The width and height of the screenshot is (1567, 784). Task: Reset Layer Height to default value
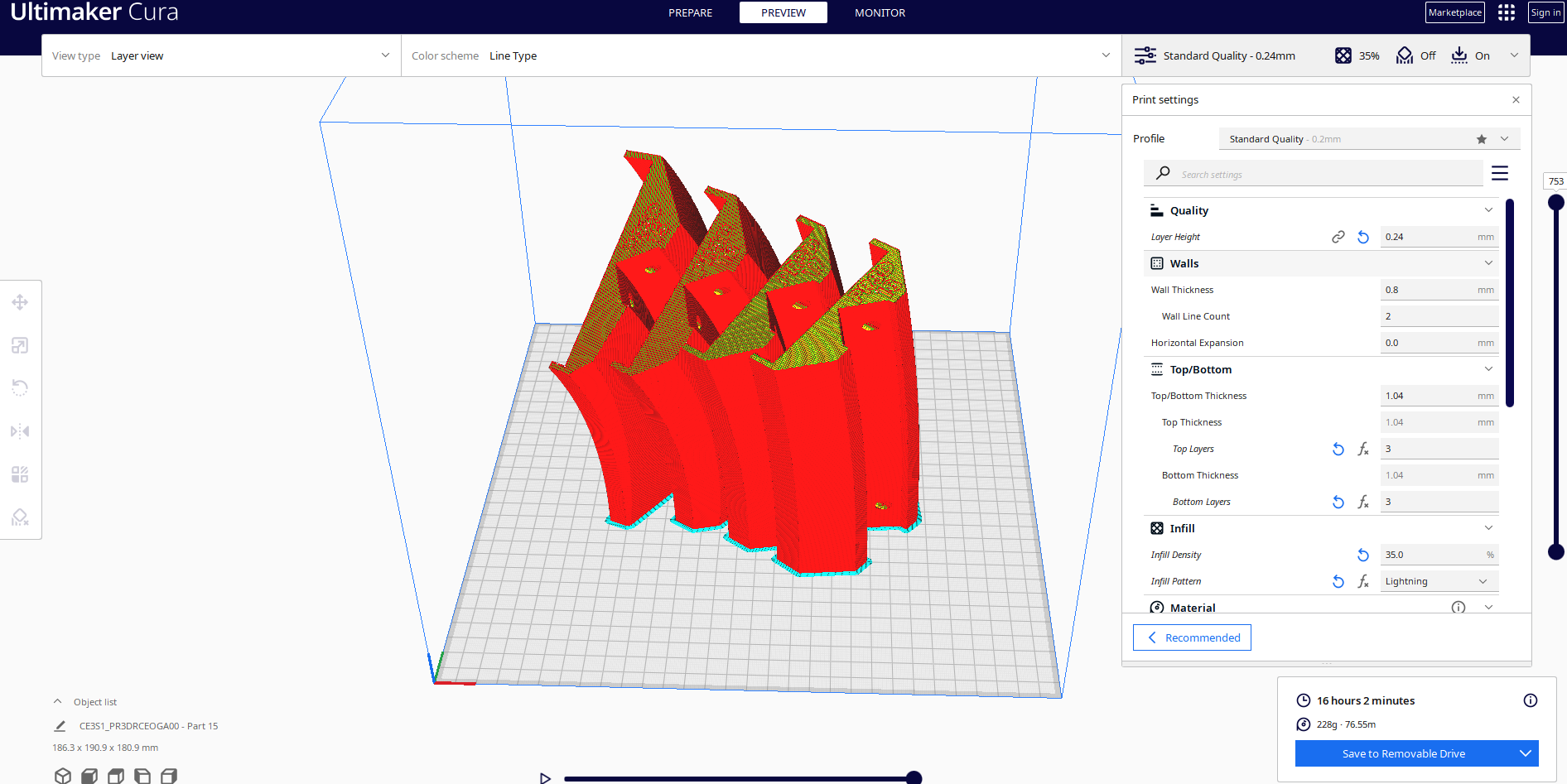point(1363,237)
